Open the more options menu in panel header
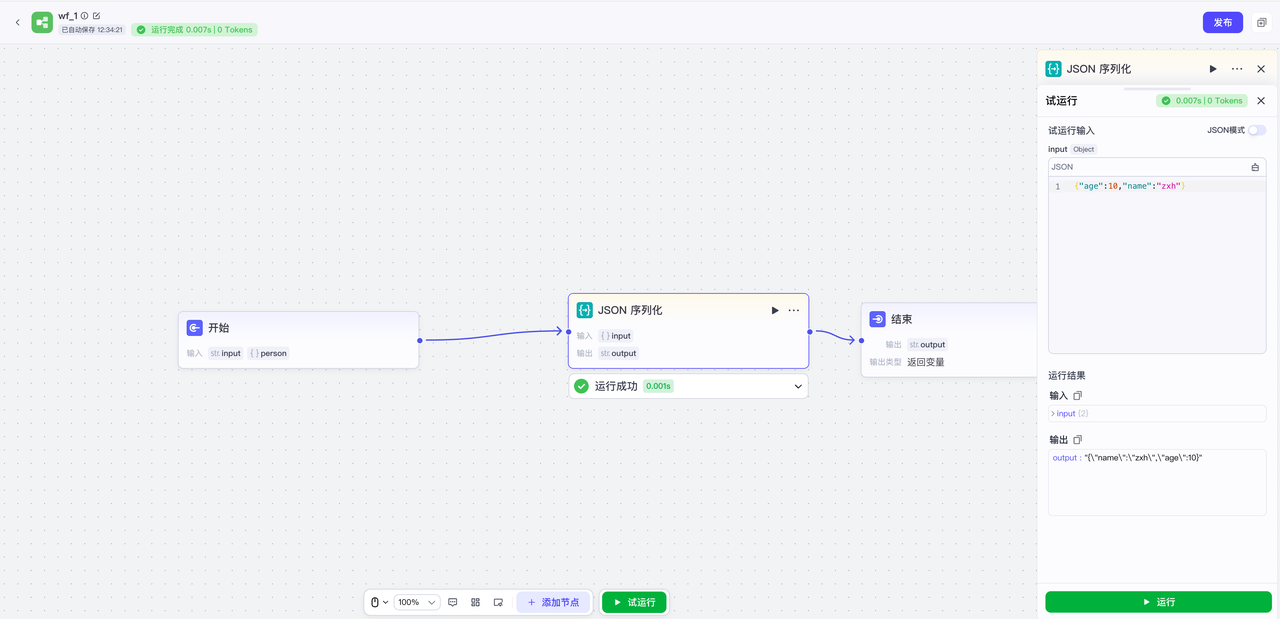 [1237, 69]
